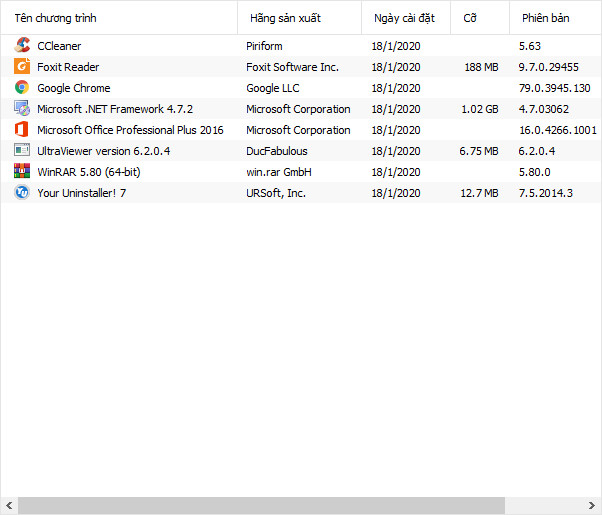Click the URSoft, Inc. publisher cell
Viewport: 602px width, 515px height.
tap(276, 193)
